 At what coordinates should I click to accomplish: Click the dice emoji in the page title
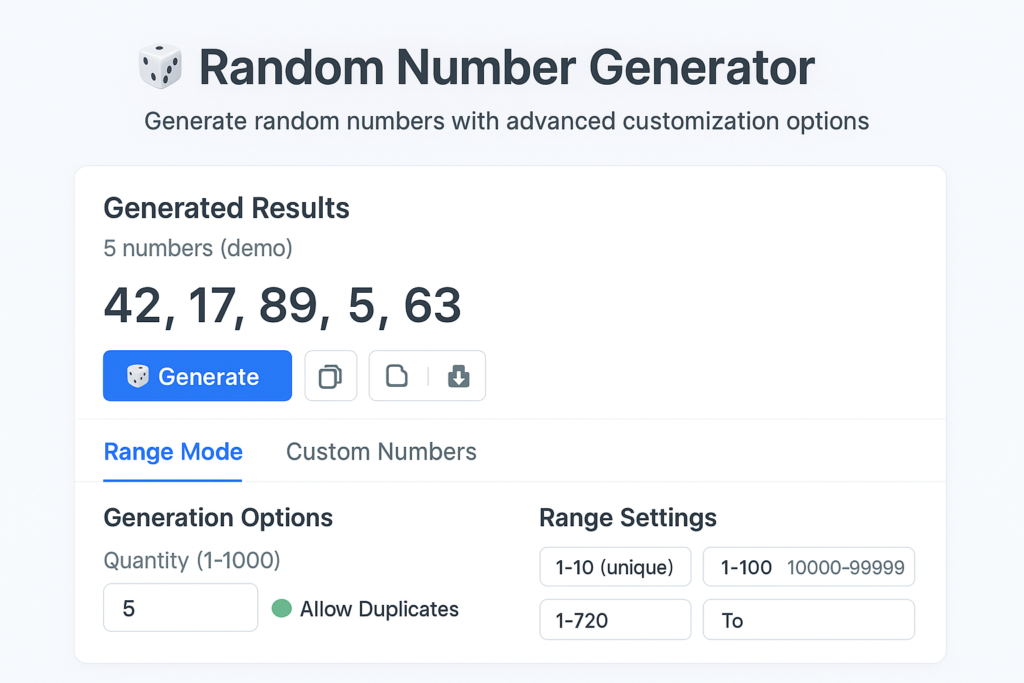point(160,65)
